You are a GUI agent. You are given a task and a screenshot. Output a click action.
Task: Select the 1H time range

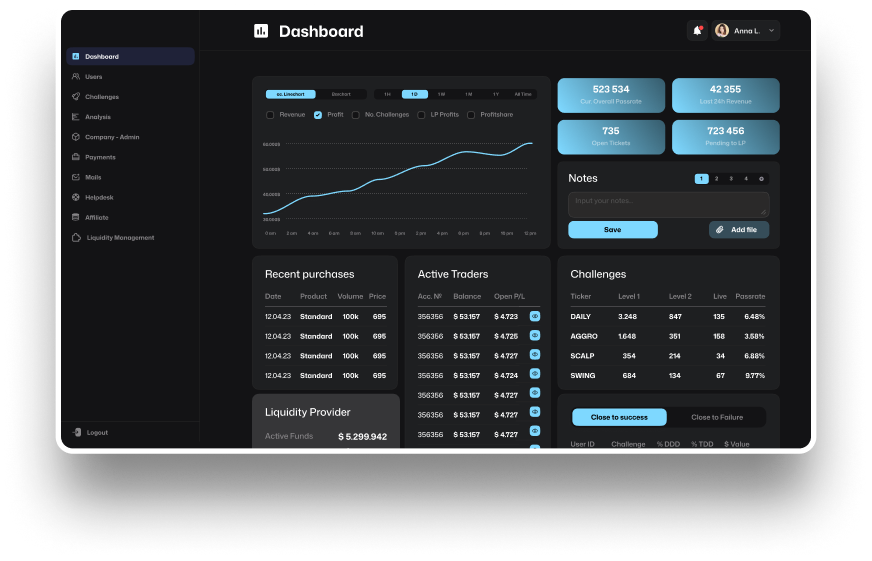tap(388, 95)
